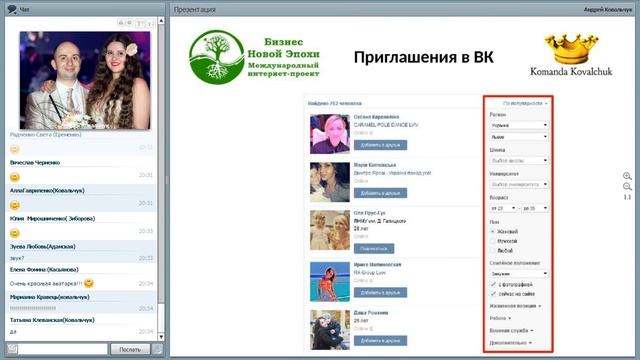This screenshot has height=360, width=640.
Task: Click the 'Презентация' panel header label
Action: [195, 9]
